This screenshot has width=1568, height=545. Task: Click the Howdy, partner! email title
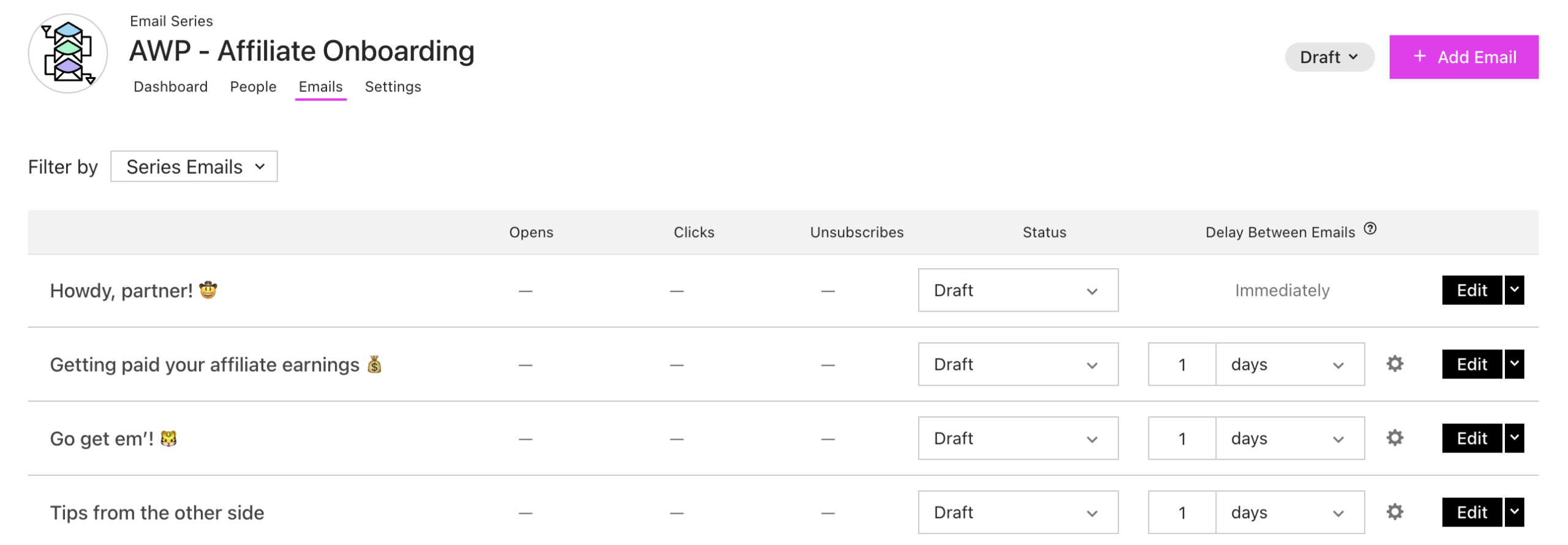click(x=134, y=291)
